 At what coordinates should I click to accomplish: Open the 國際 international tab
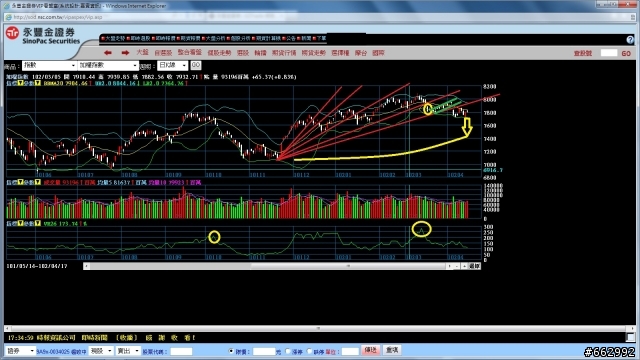pos(378,53)
